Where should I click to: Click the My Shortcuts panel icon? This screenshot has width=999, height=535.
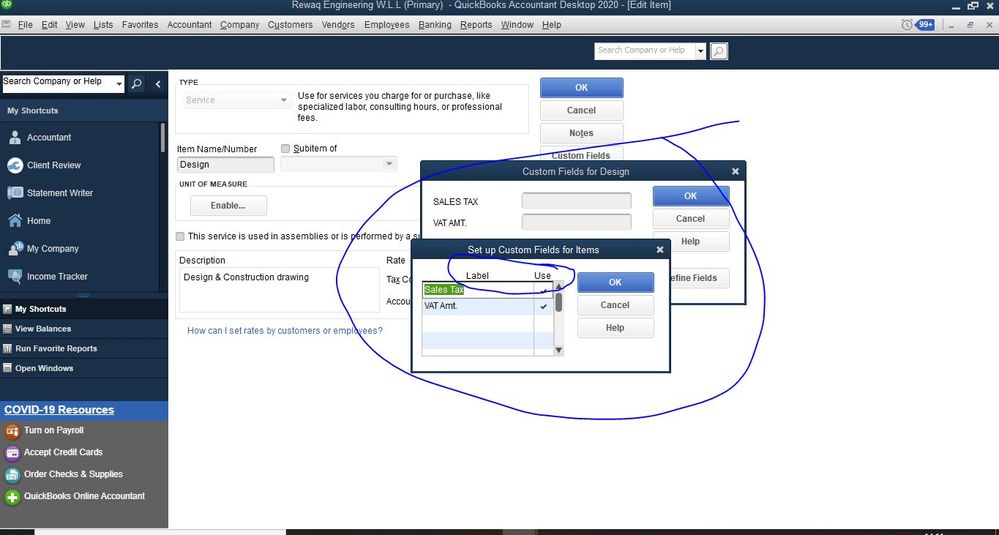tap(8, 309)
